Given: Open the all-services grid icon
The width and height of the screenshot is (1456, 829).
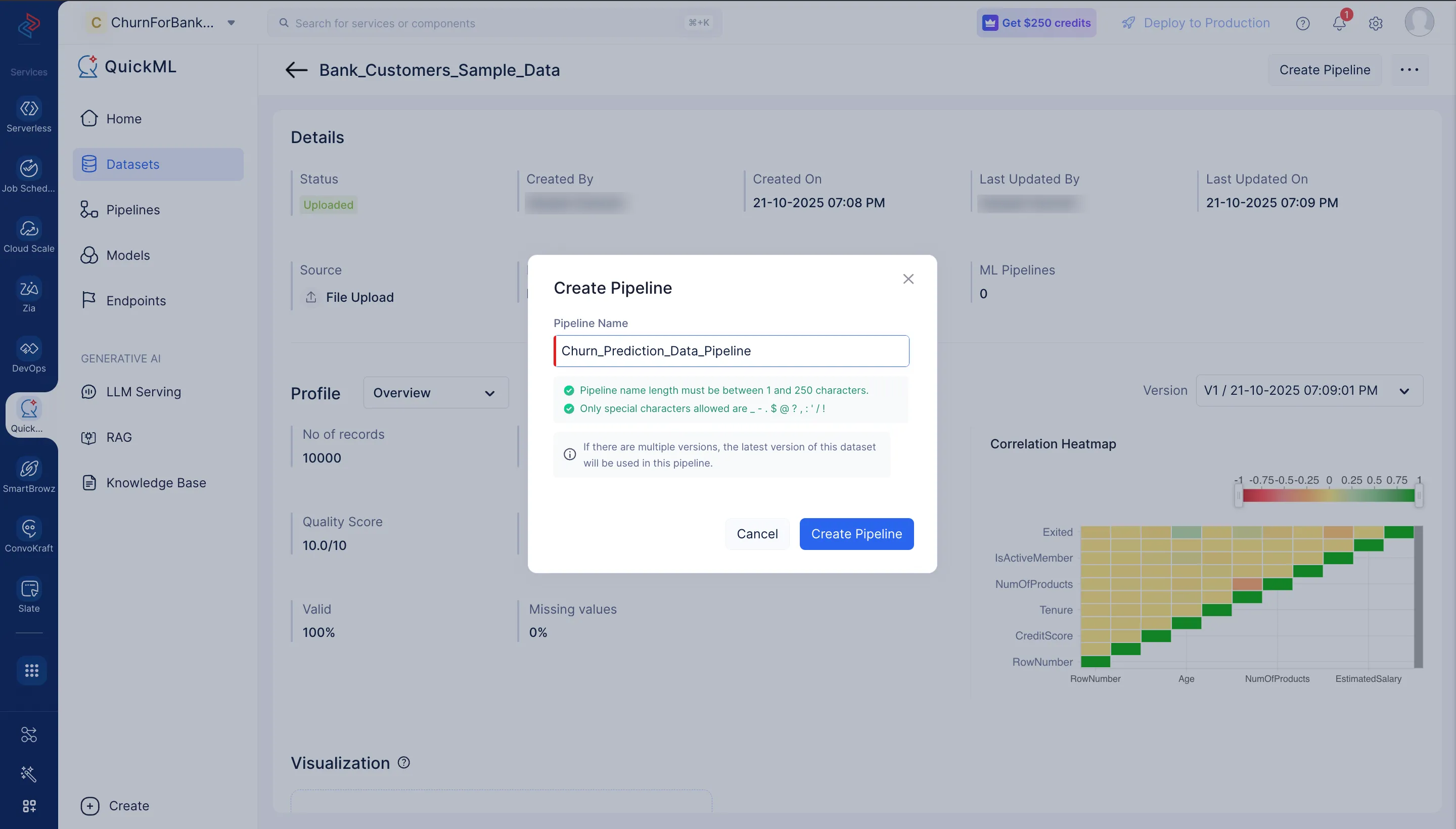Looking at the screenshot, I should (31, 670).
